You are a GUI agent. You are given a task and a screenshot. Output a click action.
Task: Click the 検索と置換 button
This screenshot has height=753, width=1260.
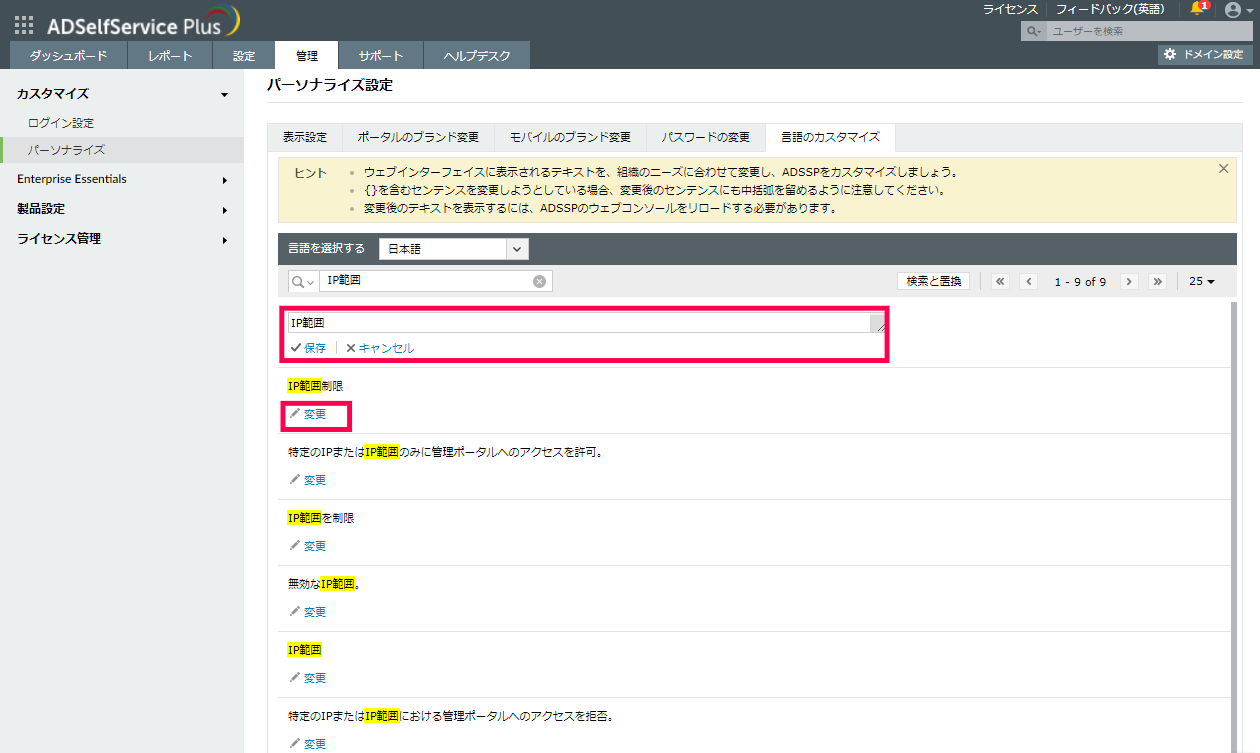coord(933,282)
